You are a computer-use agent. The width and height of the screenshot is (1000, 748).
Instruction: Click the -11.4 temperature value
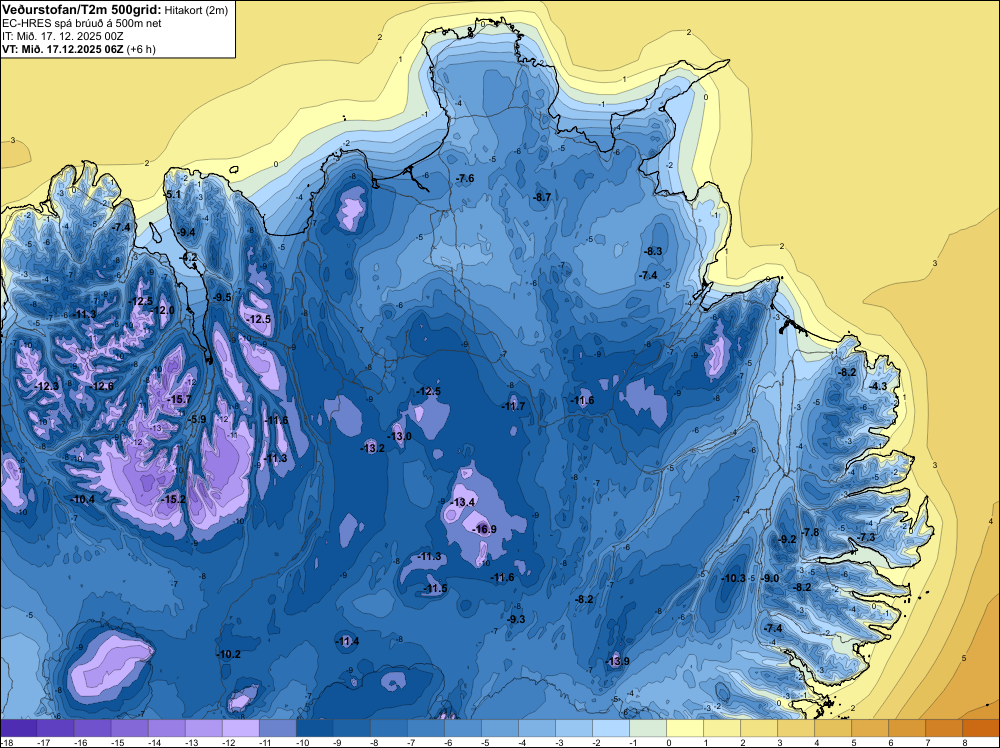[x=347, y=641]
